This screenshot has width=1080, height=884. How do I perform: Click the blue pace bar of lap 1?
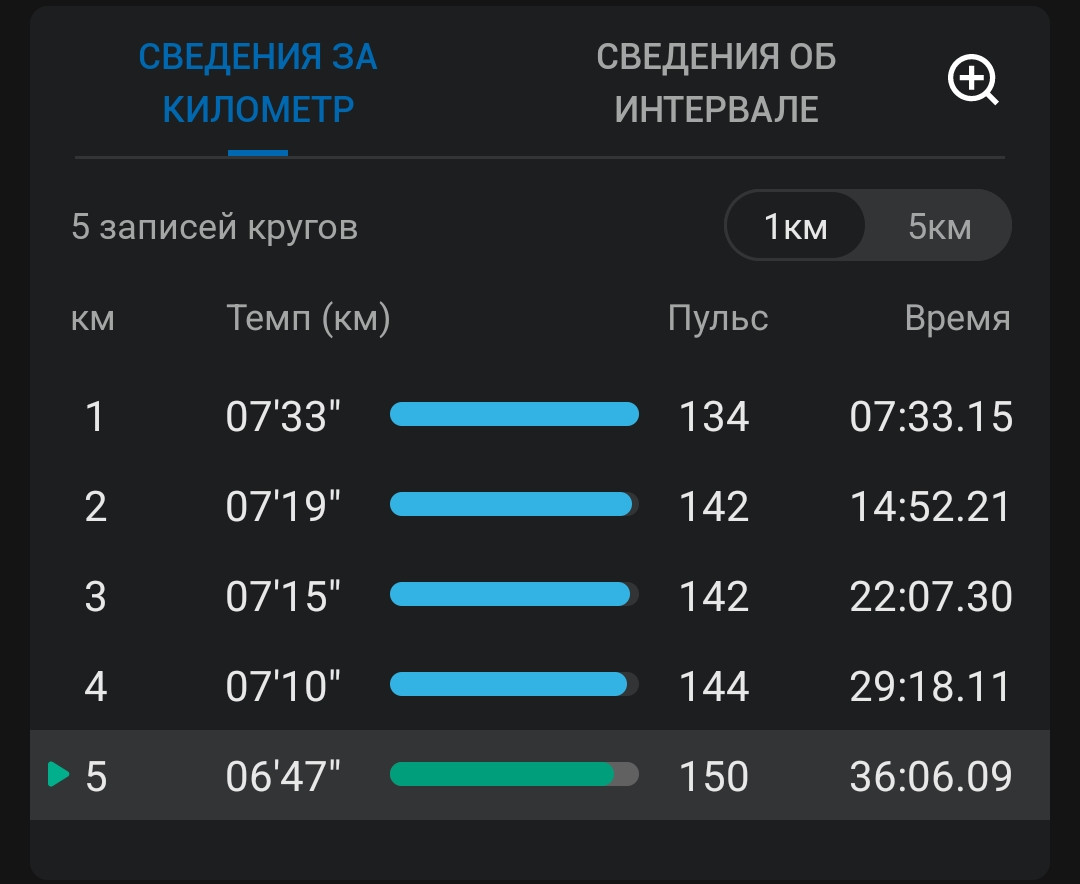pyautogui.click(x=514, y=414)
